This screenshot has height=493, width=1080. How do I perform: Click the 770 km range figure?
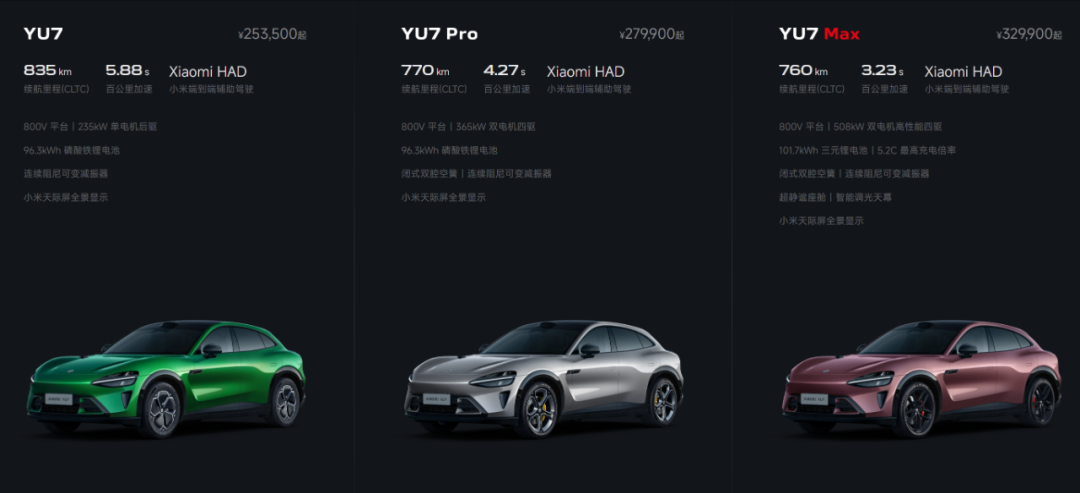pos(425,71)
